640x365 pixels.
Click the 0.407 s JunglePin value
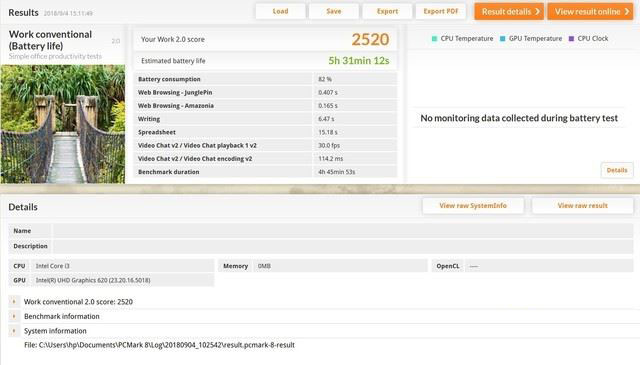pyautogui.click(x=328, y=92)
